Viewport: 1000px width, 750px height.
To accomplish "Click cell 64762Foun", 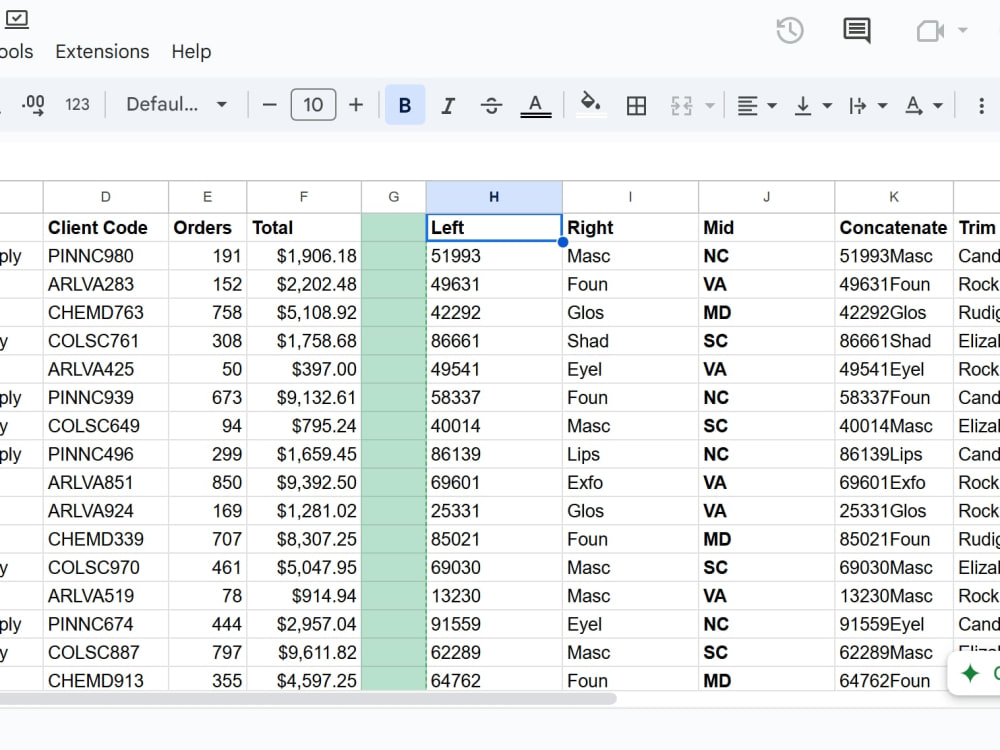I will pos(894,681).
